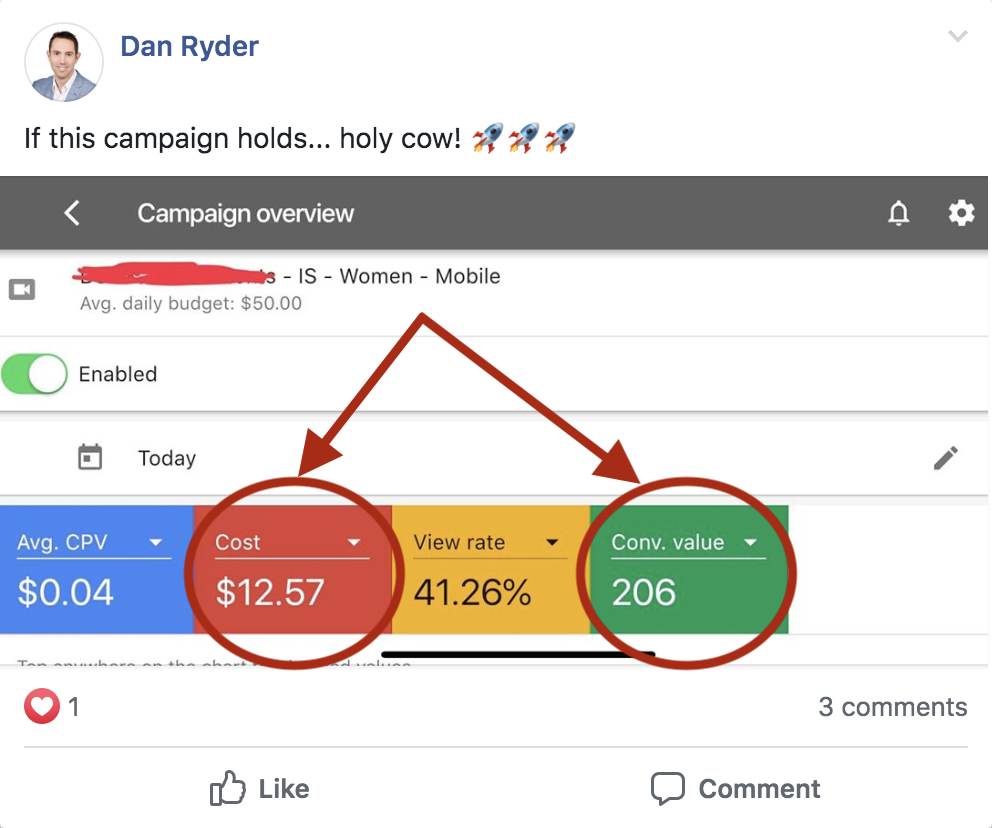This screenshot has height=828, width=992.
Task: Click the green Conv. value tile
Action: coord(689,592)
